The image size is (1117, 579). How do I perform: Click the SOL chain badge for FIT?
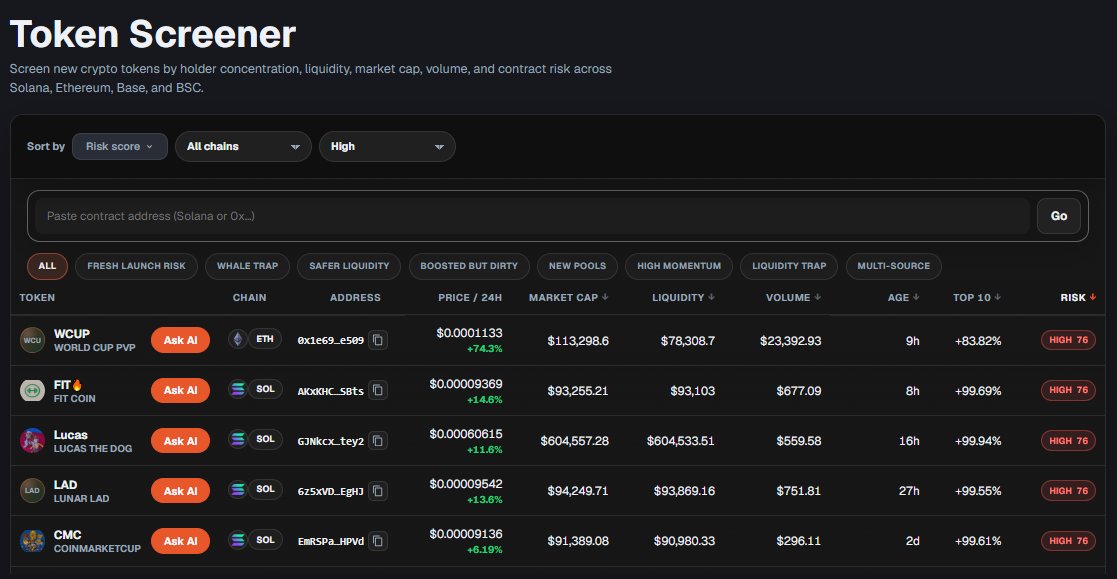265,390
